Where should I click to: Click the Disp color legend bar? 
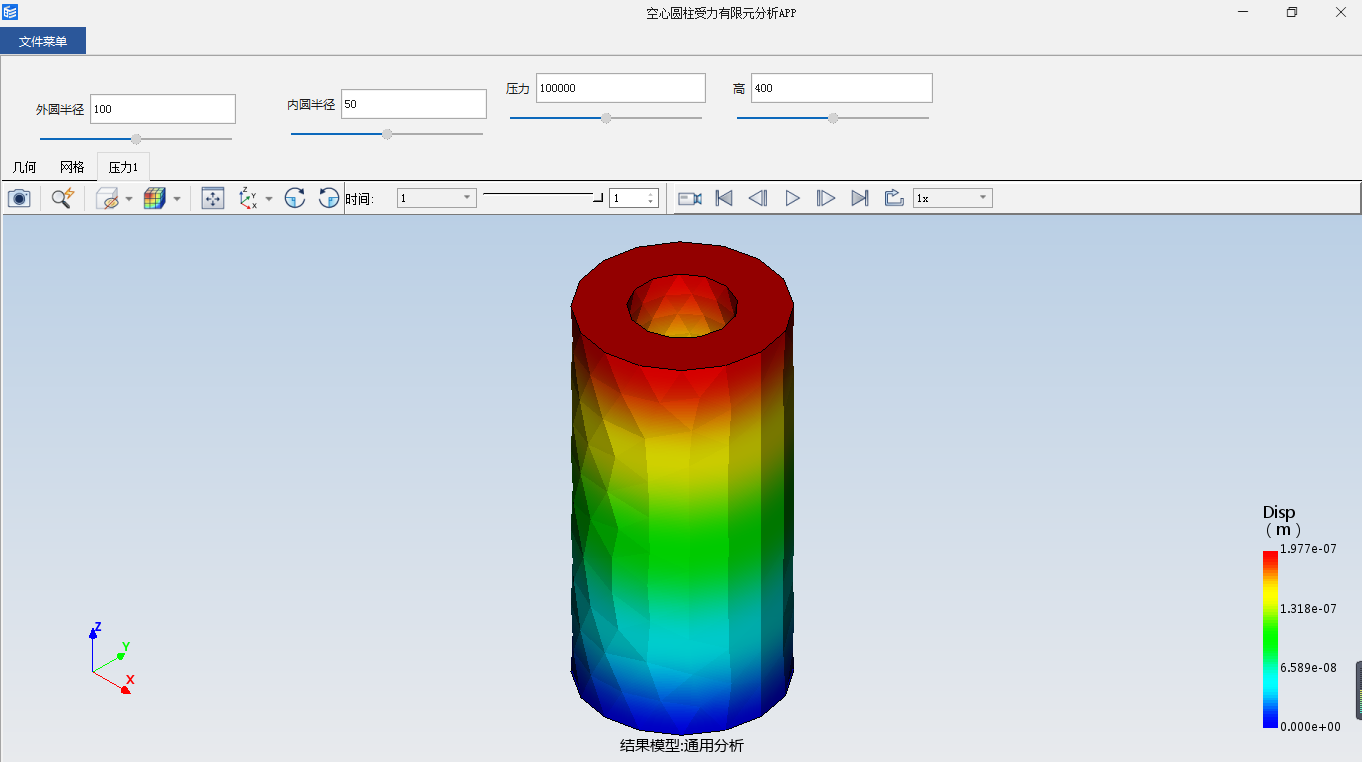tap(1270, 639)
